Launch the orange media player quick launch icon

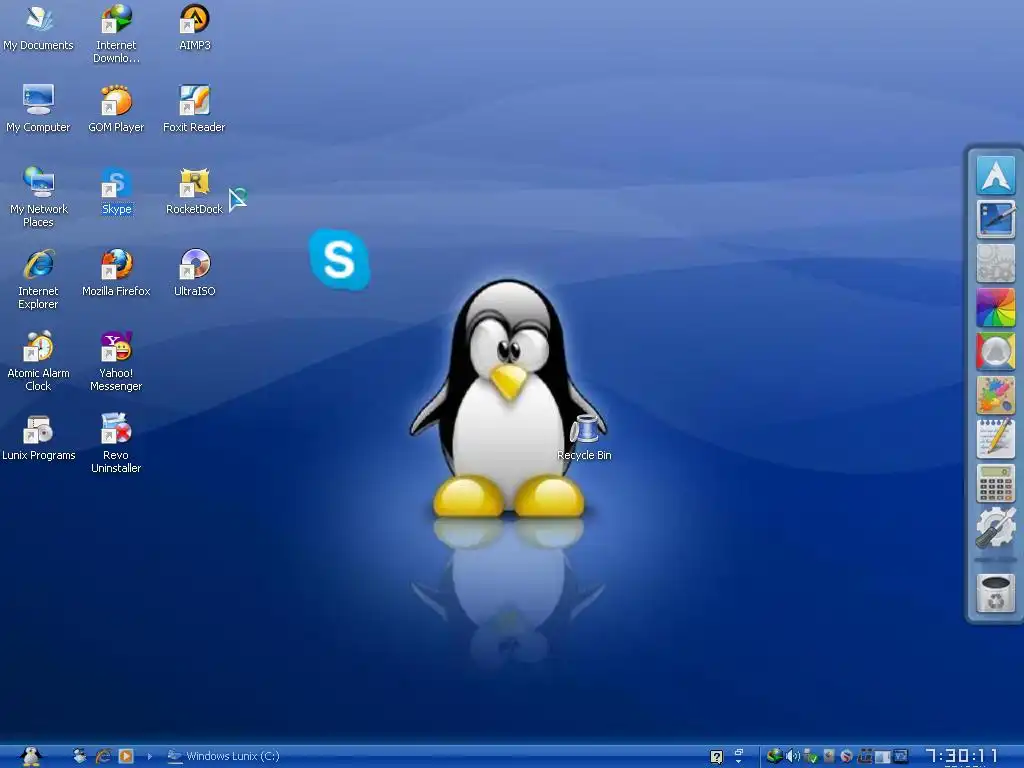[x=126, y=756]
